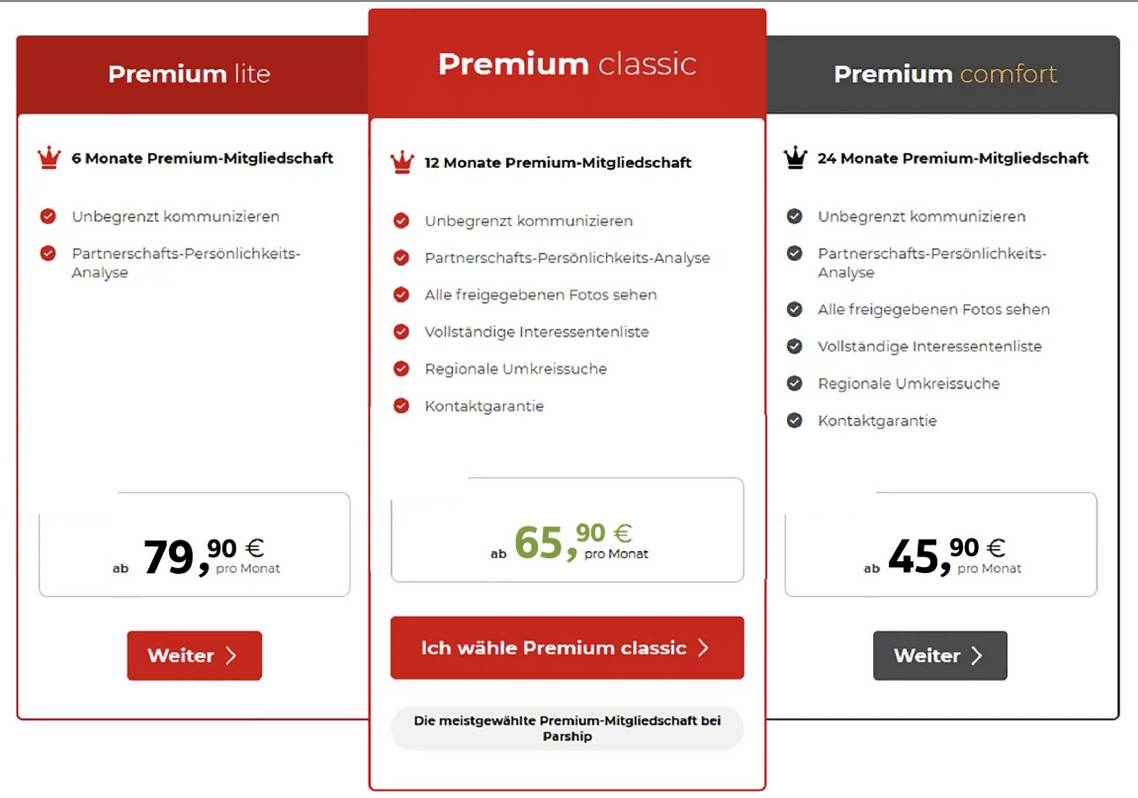Continue with the dark Weiter button under Premium comfort

click(940, 656)
